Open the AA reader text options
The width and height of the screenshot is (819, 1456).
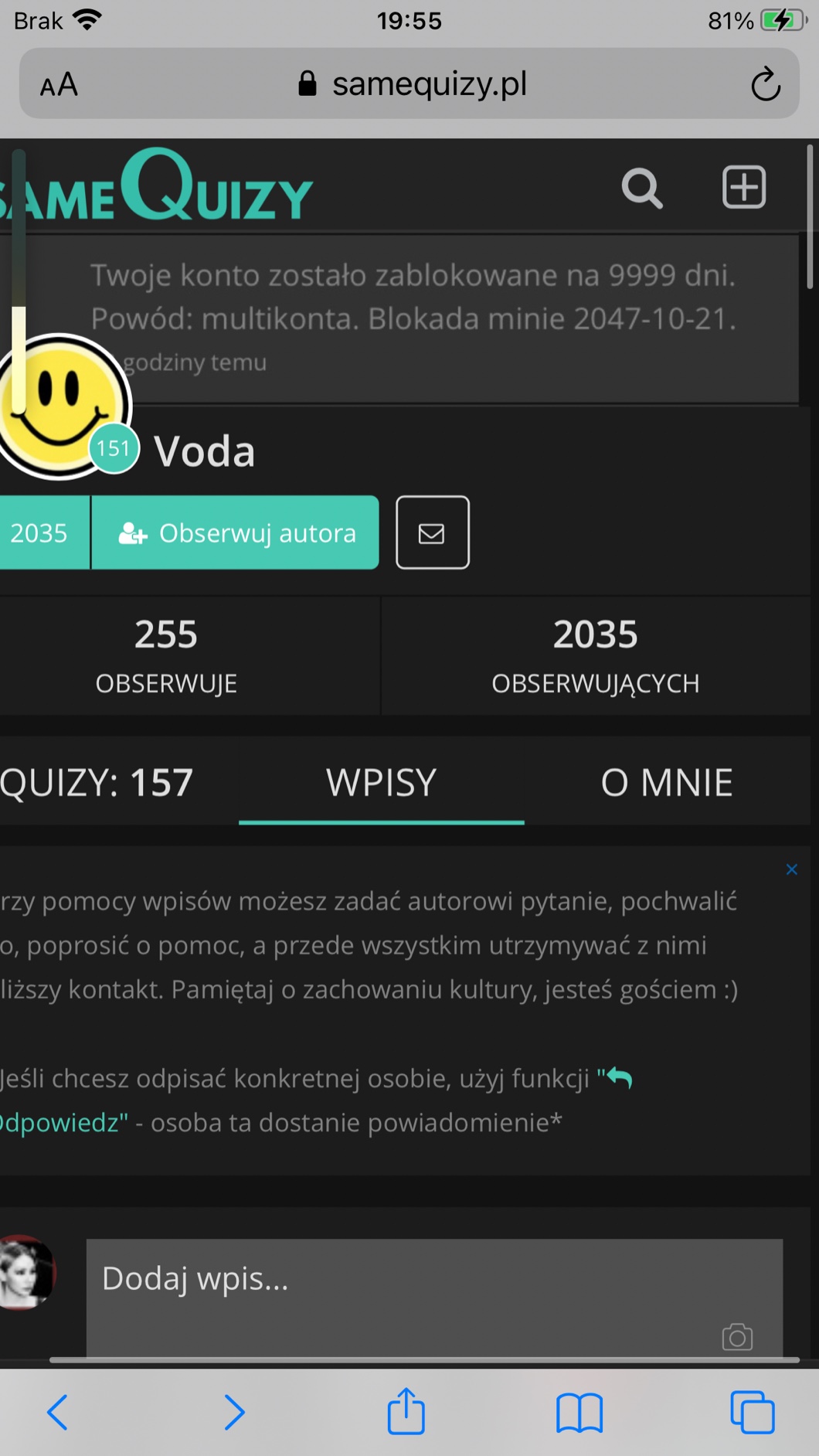(x=59, y=84)
